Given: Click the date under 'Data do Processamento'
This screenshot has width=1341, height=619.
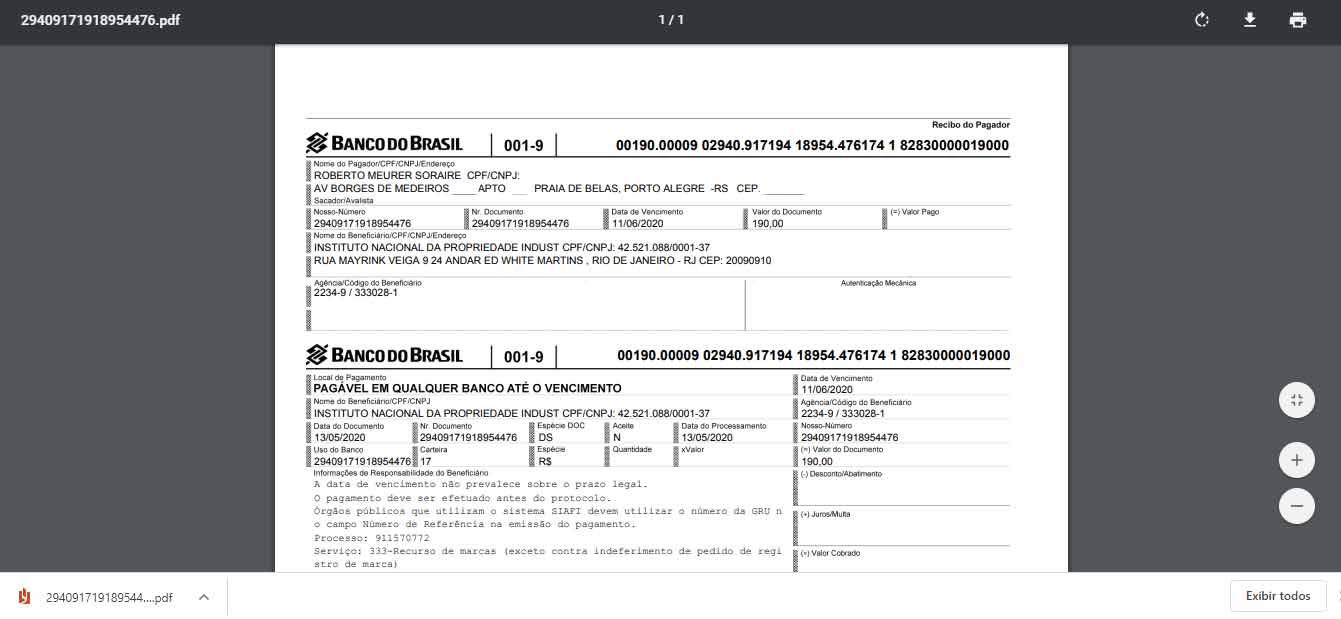Looking at the screenshot, I should point(707,437).
